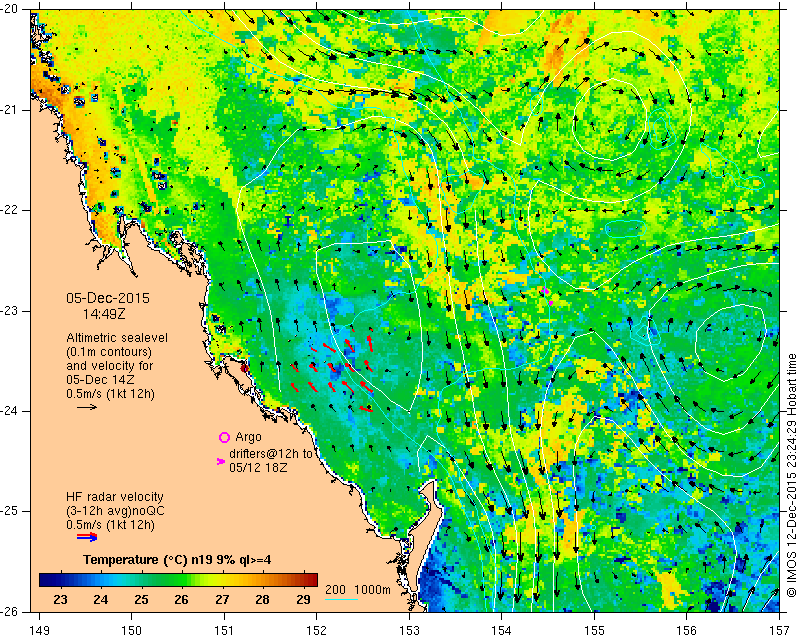The width and height of the screenshot is (800, 640).
Task: Click the magenta Argo circle symbol in legend
Action: [x=224, y=437]
